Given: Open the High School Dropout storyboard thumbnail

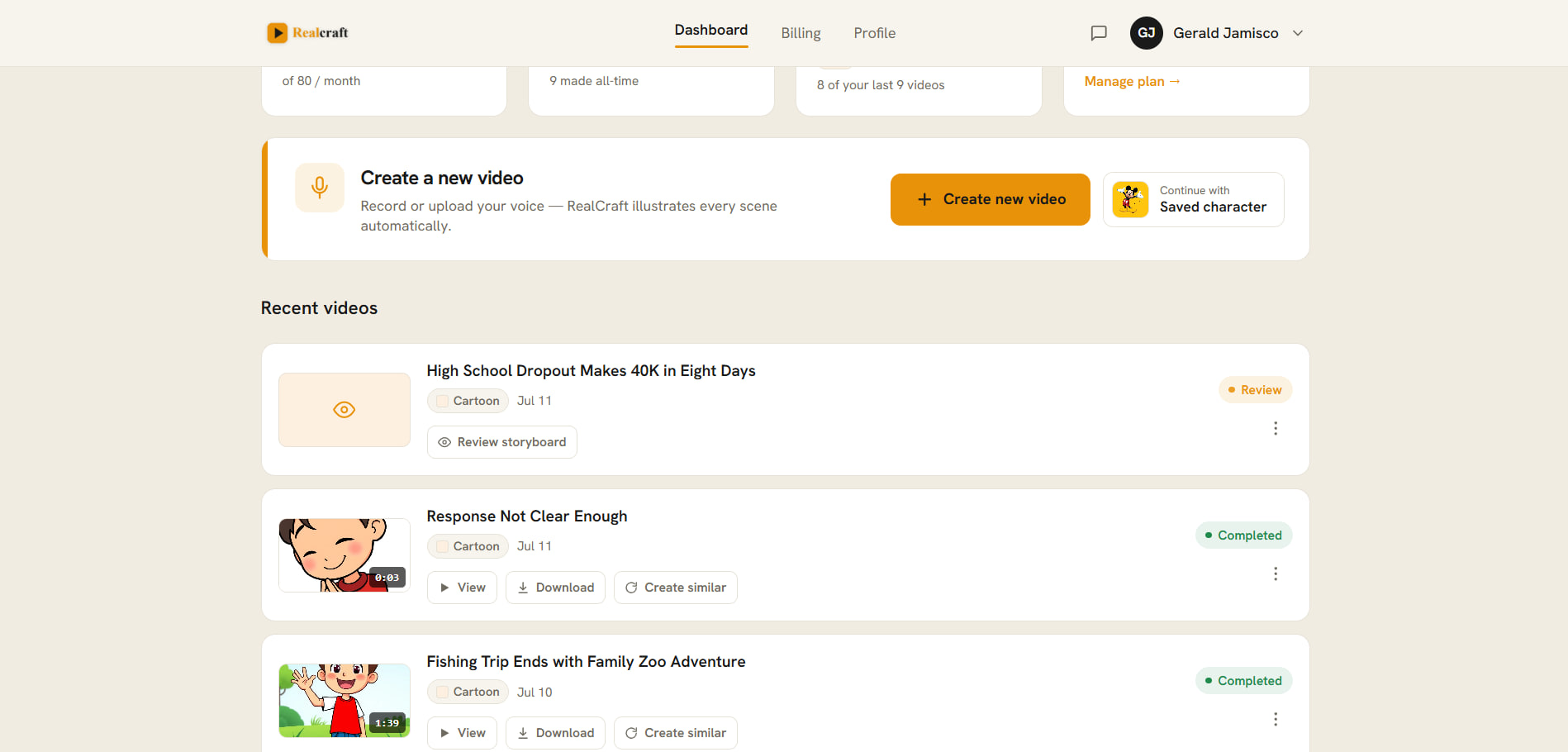Looking at the screenshot, I should click(344, 410).
